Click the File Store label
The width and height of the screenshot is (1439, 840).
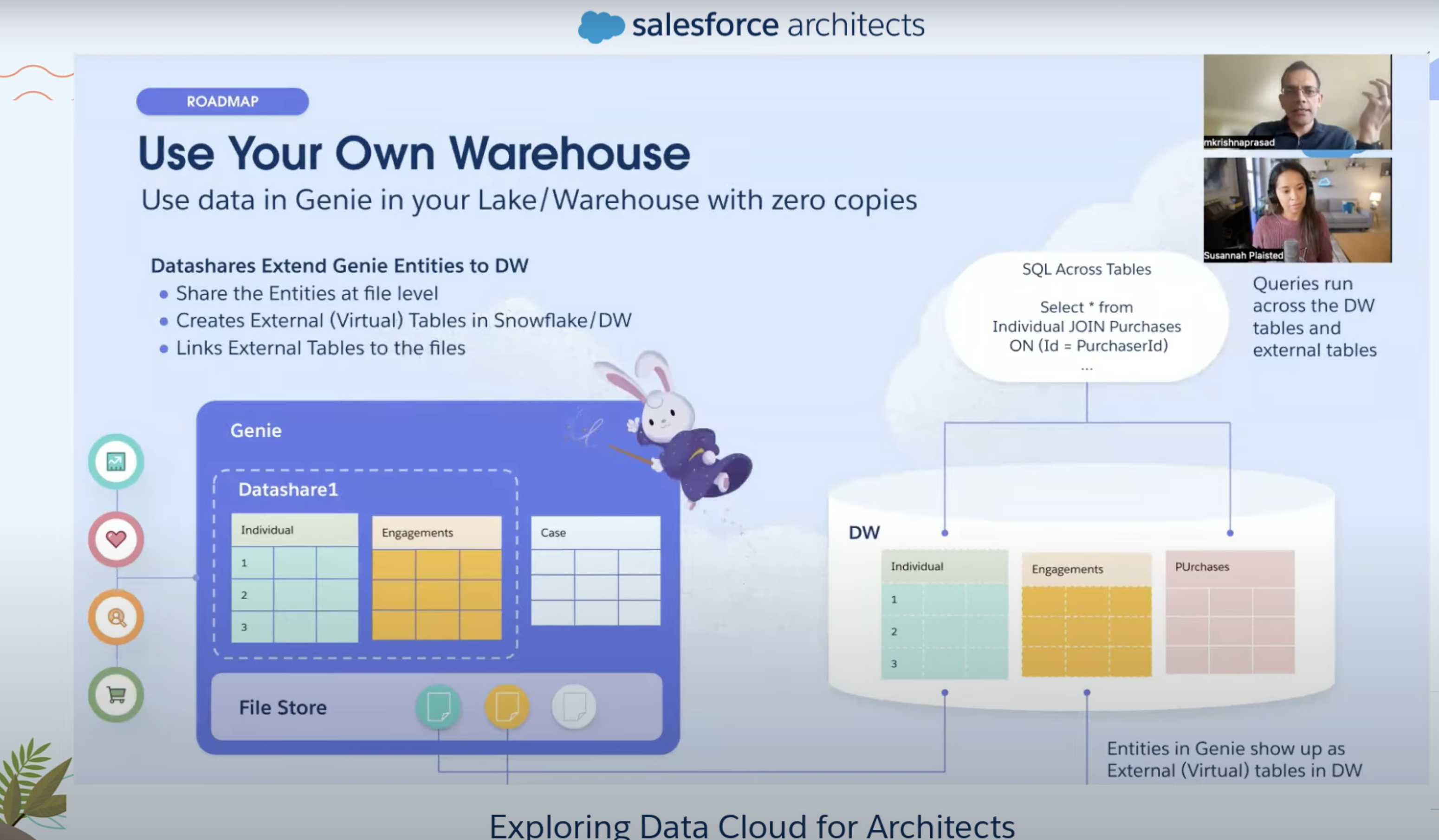(283, 708)
